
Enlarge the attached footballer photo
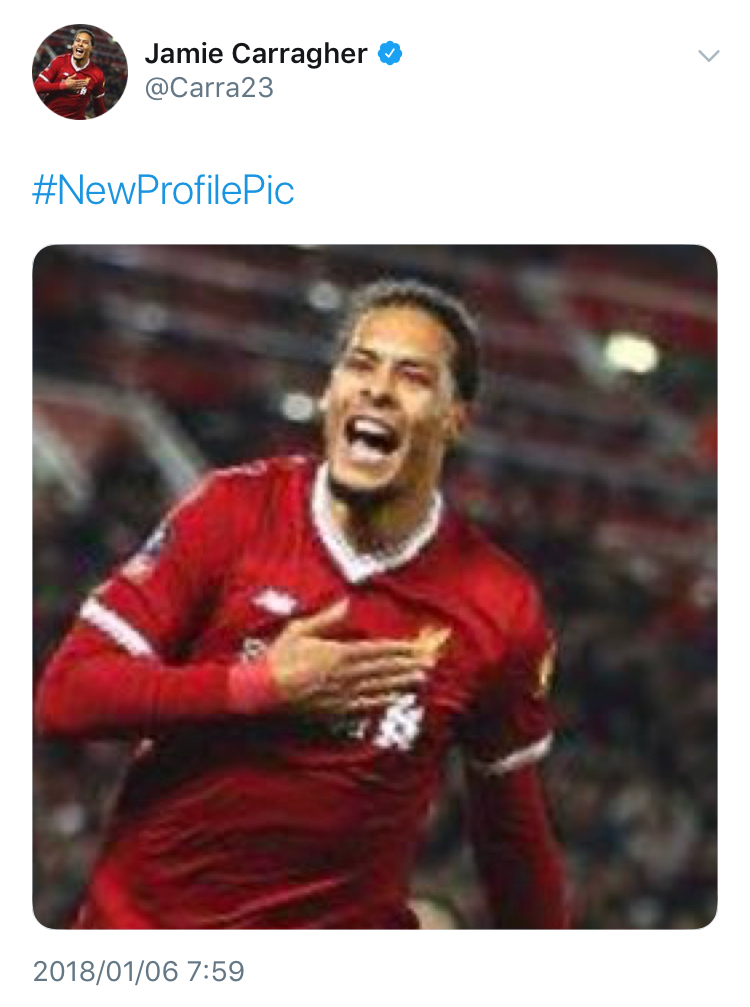click(x=375, y=587)
